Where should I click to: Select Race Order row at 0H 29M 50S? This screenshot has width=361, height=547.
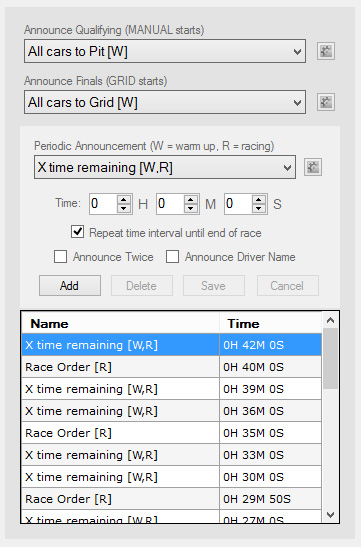pyautogui.click(x=171, y=499)
